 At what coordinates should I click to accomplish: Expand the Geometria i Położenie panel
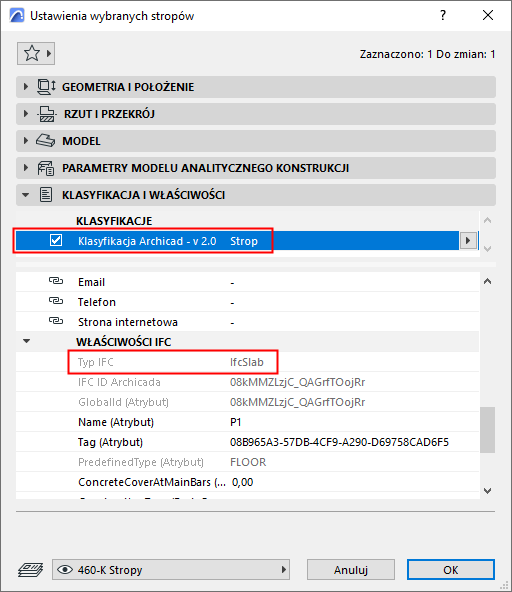coord(26,86)
